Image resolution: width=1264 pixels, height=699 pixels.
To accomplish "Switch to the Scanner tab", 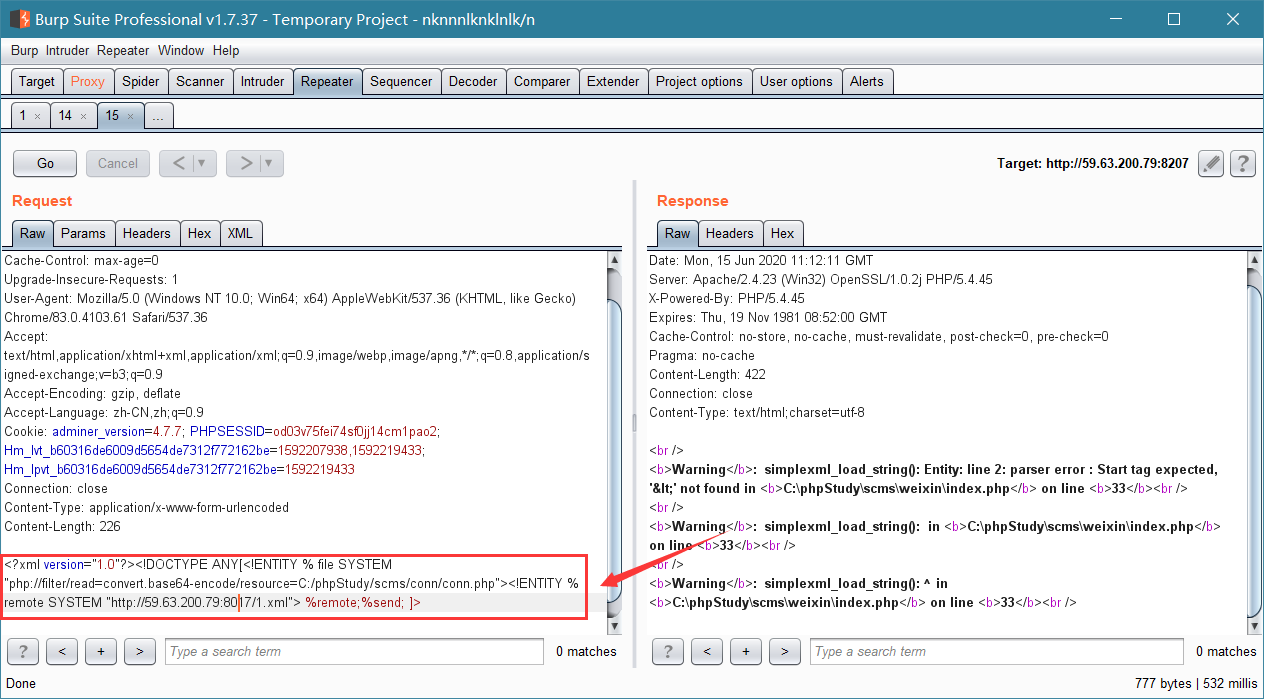I will tap(200, 81).
